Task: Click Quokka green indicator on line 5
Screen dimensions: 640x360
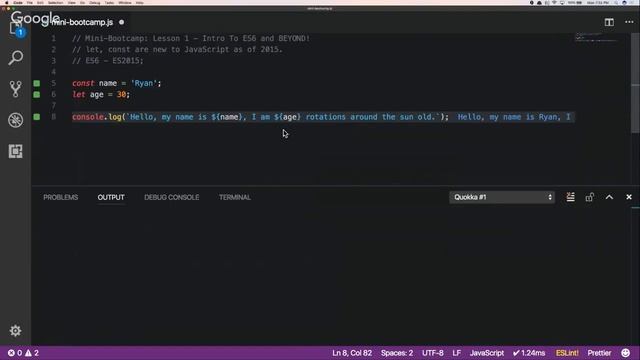Action: (x=37, y=83)
